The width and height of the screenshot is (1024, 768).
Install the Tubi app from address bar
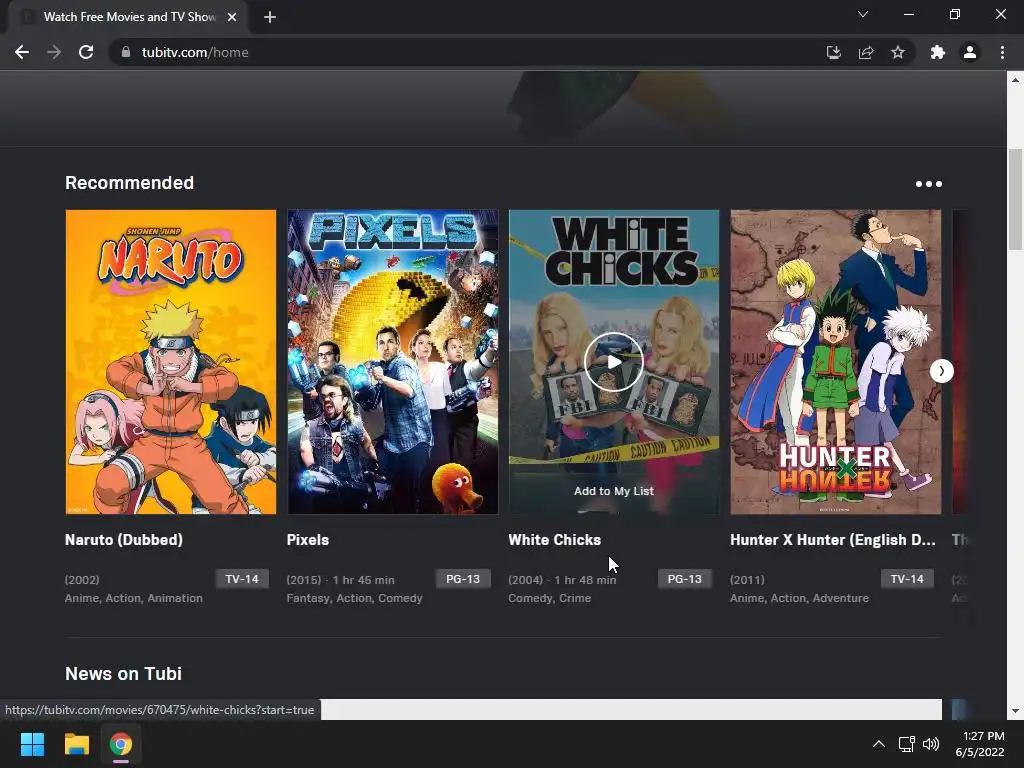833,52
